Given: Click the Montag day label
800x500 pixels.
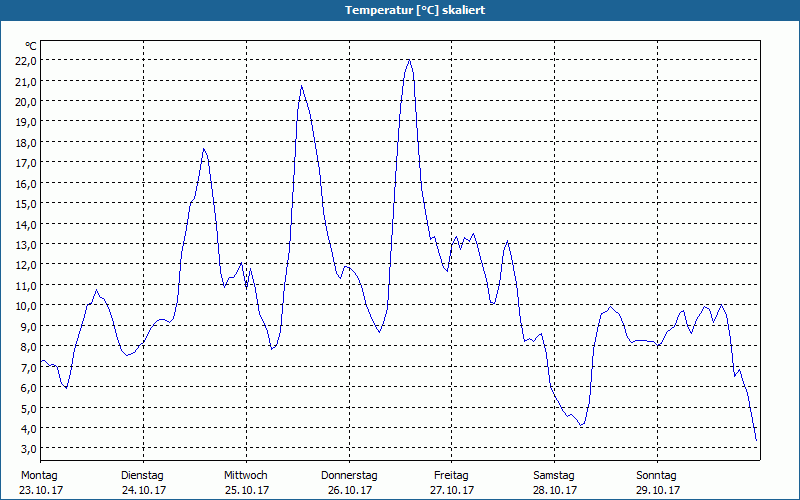Looking at the screenshot, I should pos(39,476).
